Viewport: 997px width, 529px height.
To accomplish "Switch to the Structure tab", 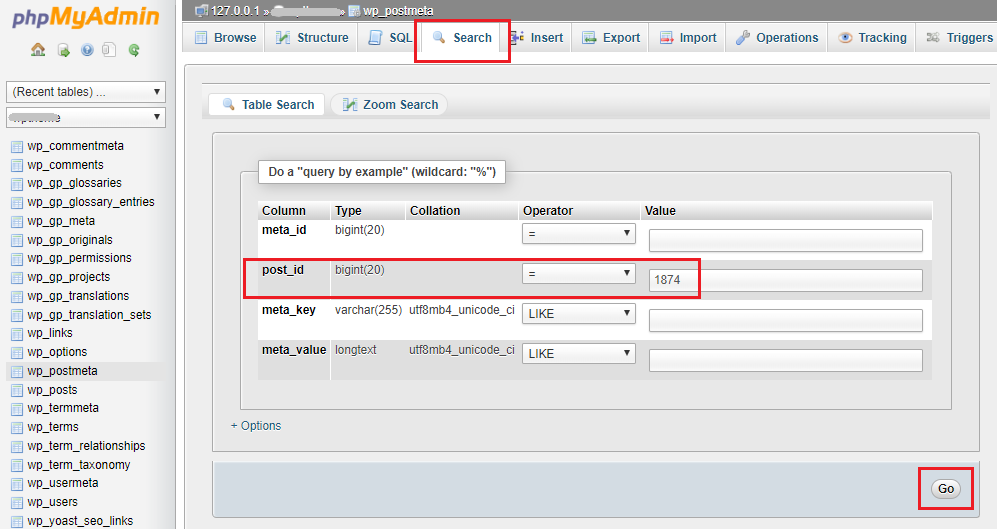I will point(312,38).
